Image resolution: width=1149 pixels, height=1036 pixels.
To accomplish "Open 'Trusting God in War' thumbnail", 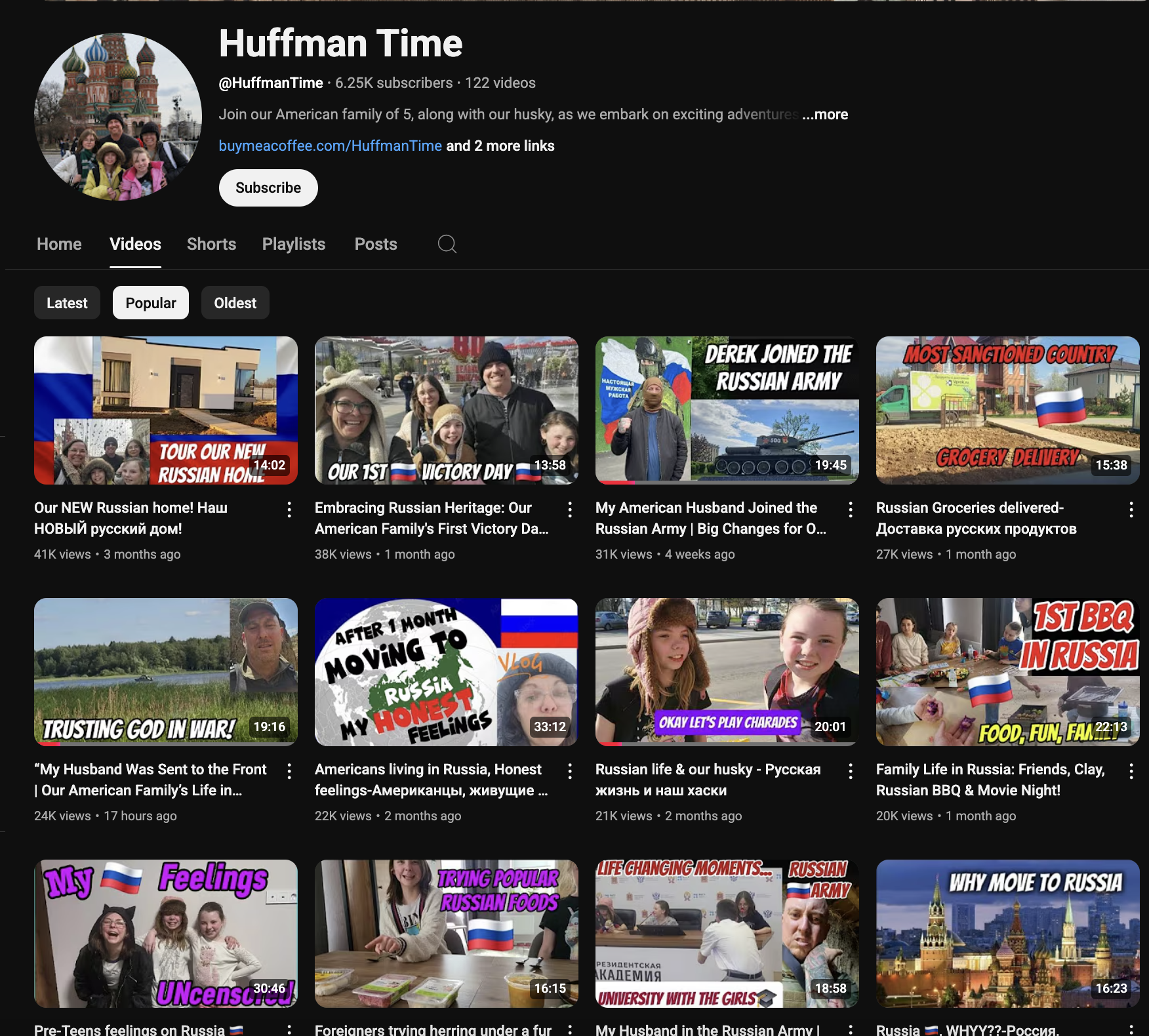I will 166,672.
